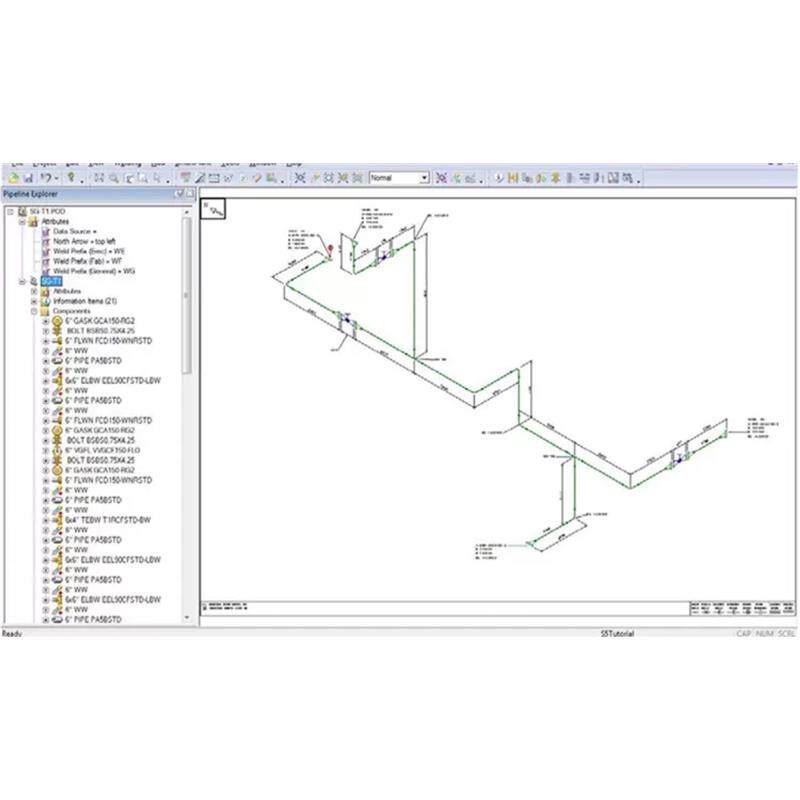Click the North Arrow attribute icon
Screen dimensions: 800x800
[x=46, y=241]
